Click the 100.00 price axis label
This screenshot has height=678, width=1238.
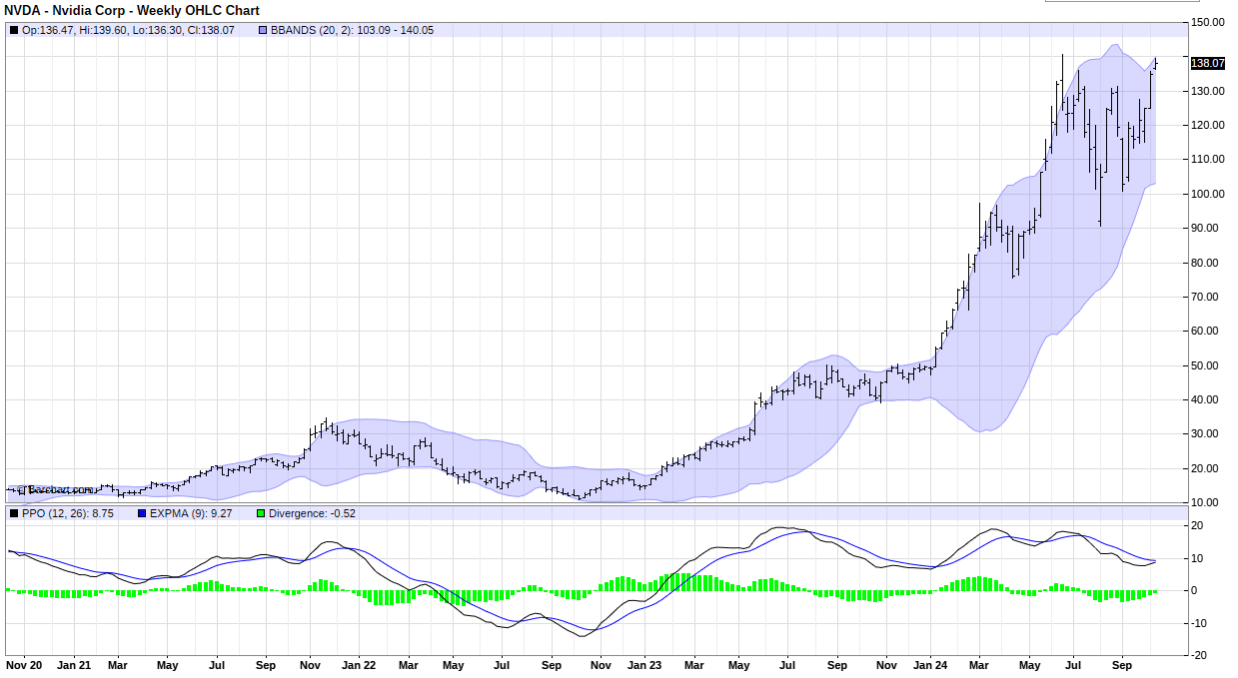pos(1208,194)
